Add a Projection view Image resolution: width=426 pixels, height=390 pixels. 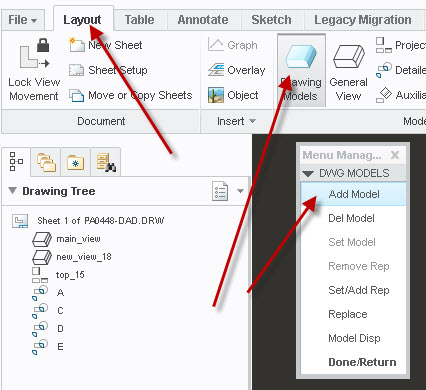400,45
